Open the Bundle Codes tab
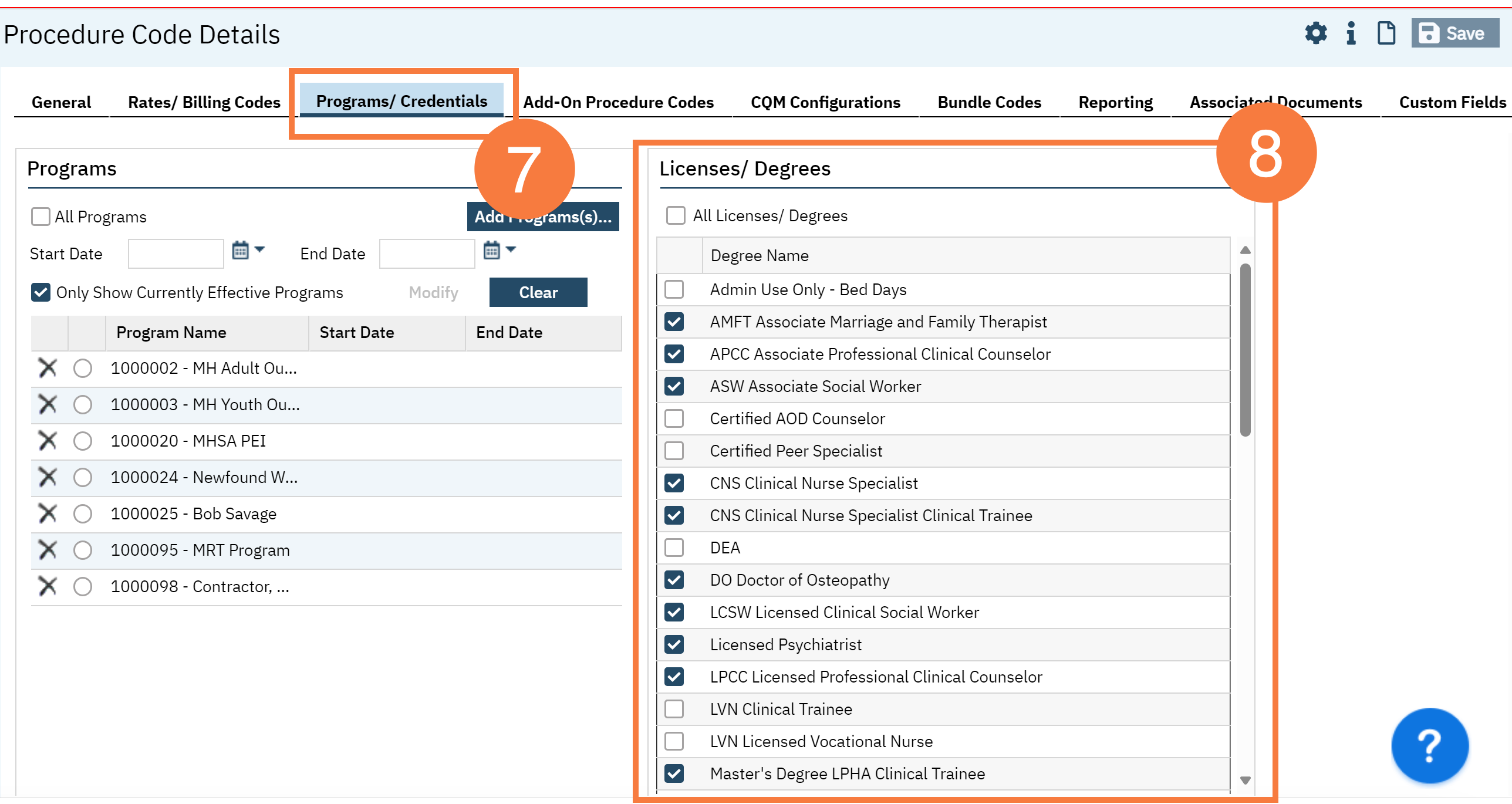The height and width of the screenshot is (804, 1512). pyautogui.click(x=989, y=102)
